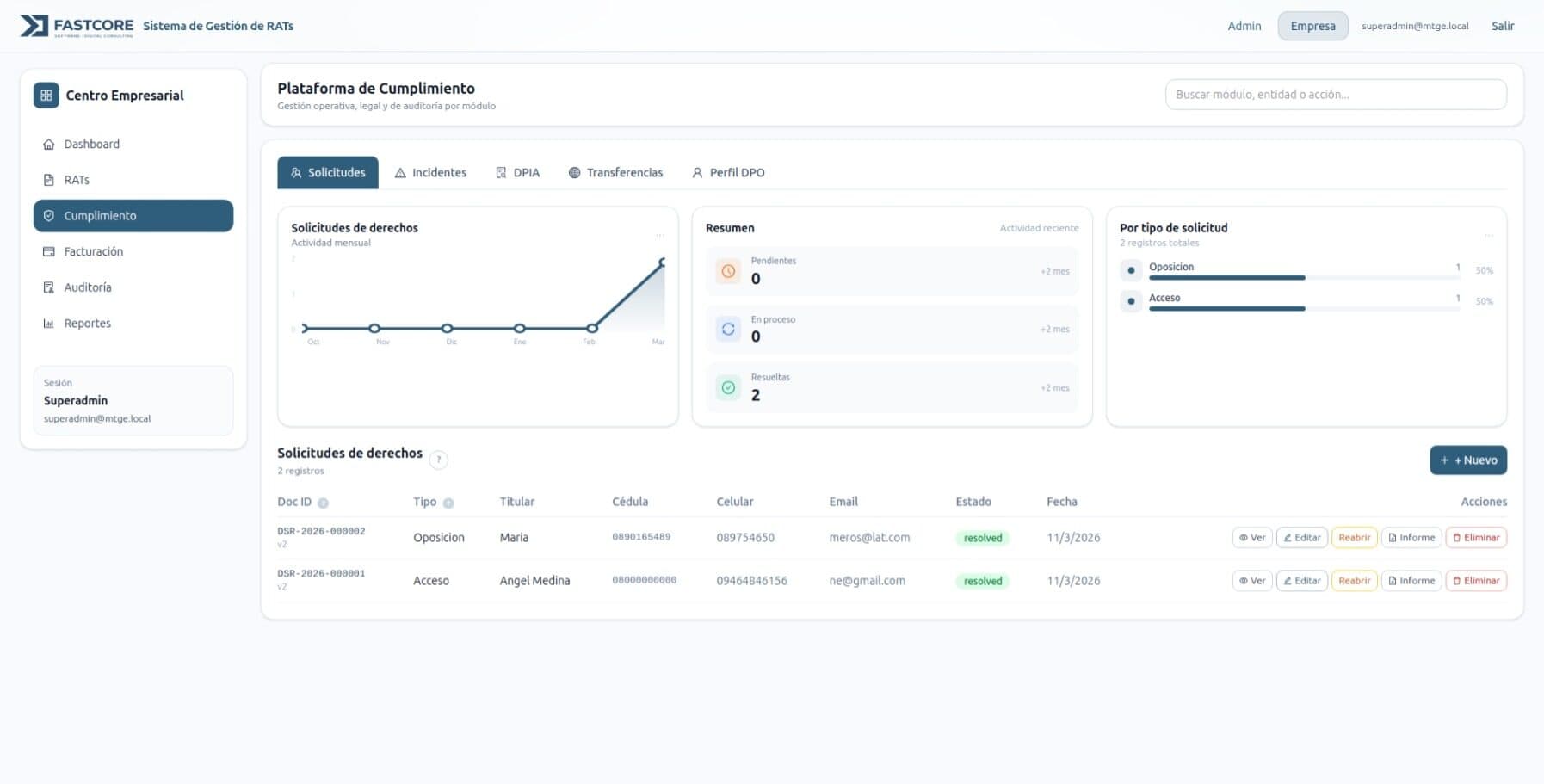Go to Auditoría in the sidebar
The image size is (1544, 784).
(x=87, y=287)
